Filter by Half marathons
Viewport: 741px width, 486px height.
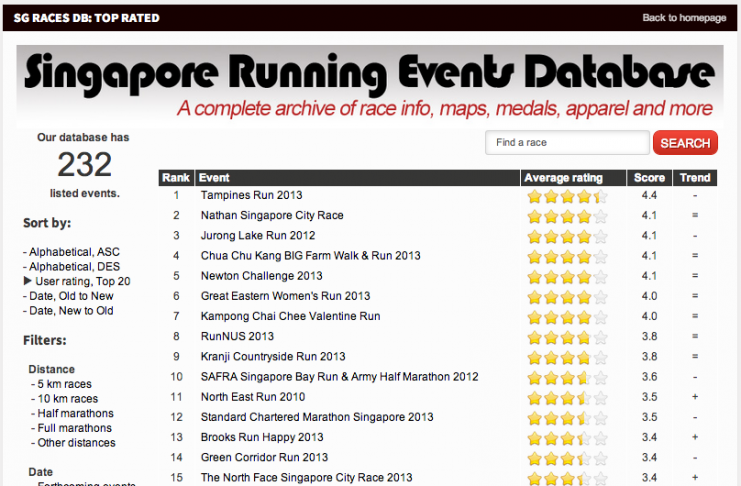pos(76,413)
